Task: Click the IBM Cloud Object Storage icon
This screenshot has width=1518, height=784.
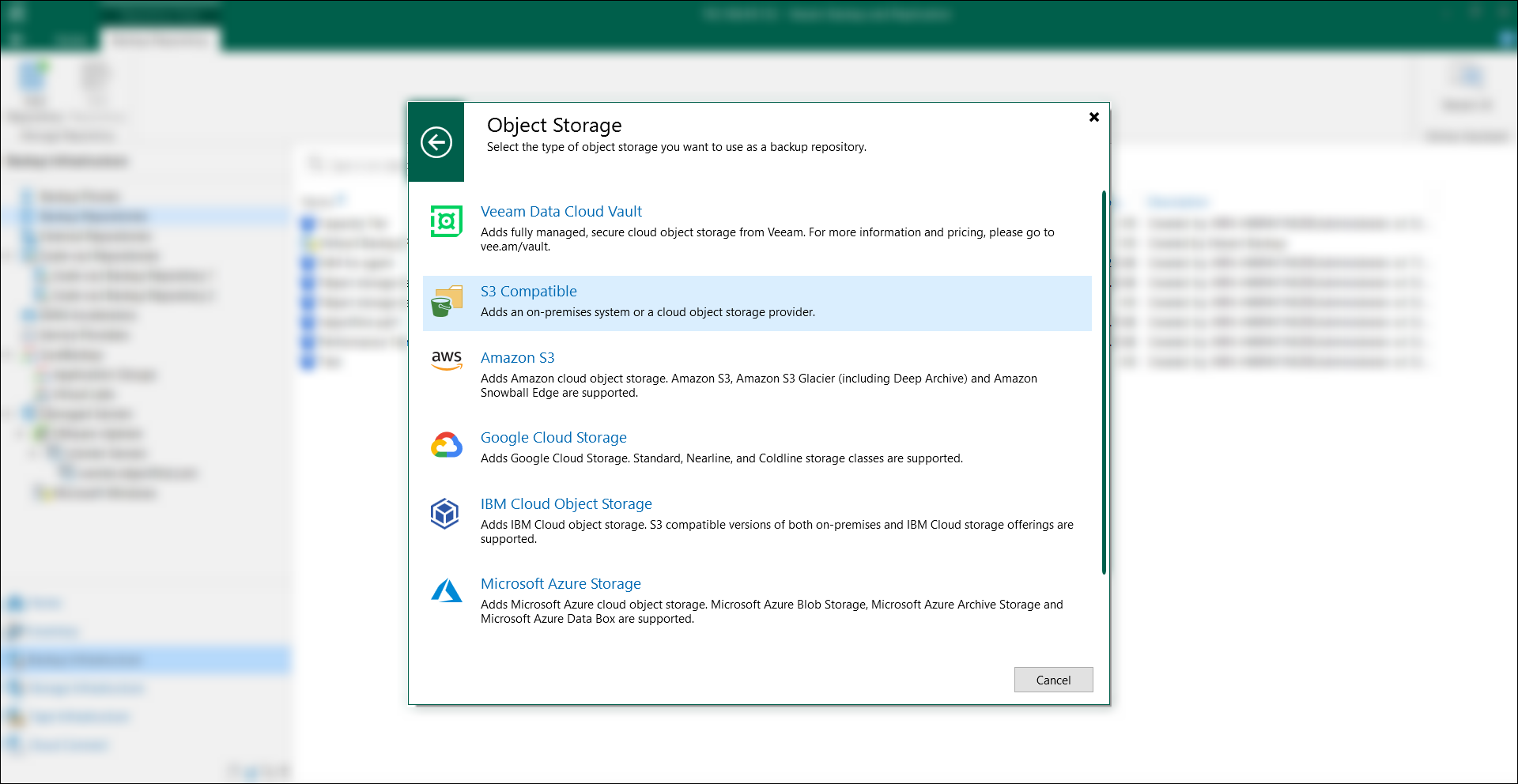Action: 445,514
